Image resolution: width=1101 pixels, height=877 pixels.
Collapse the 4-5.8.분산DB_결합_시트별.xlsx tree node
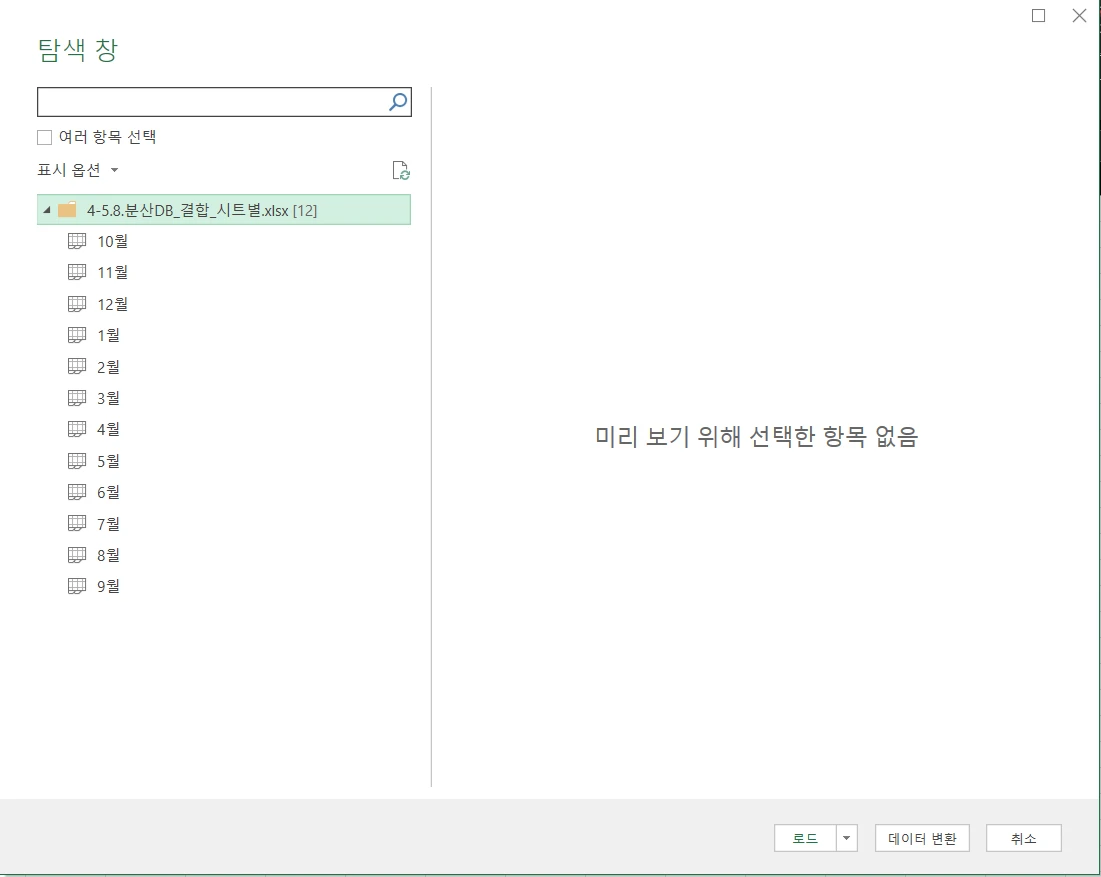pyautogui.click(x=47, y=210)
